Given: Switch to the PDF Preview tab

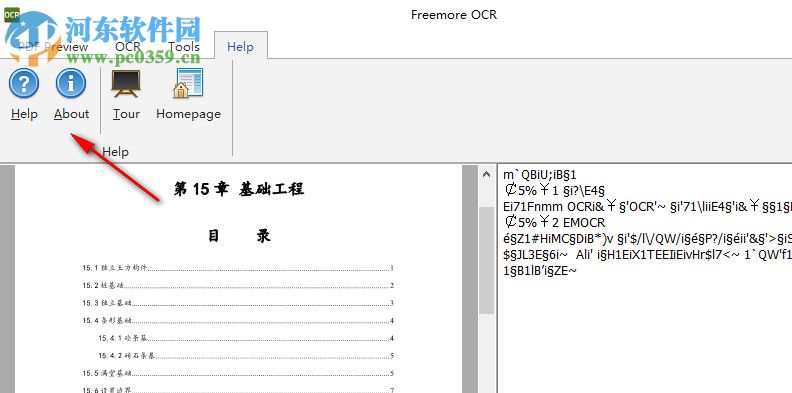Looking at the screenshot, I should tap(52, 47).
